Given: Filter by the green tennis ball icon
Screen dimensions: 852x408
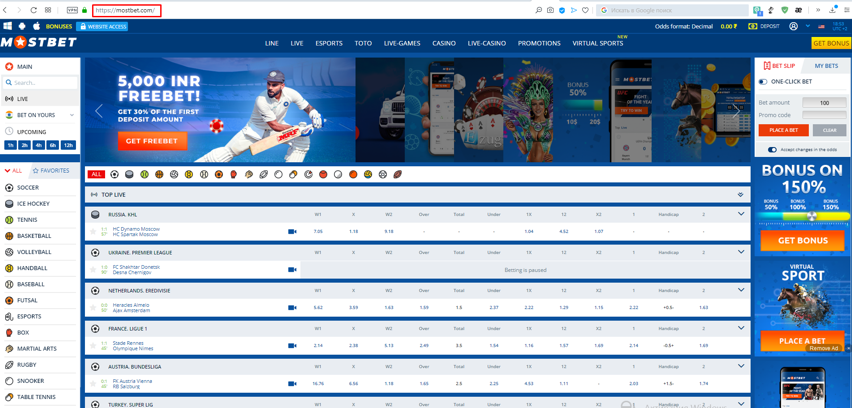Looking at the screenshot, I should click(144, 174).
